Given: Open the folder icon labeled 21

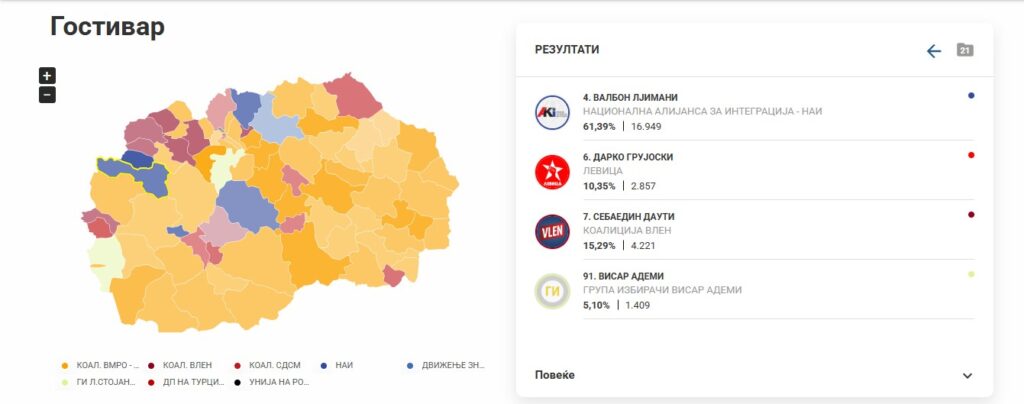Looking at the screenshot, I should point(965,50).
